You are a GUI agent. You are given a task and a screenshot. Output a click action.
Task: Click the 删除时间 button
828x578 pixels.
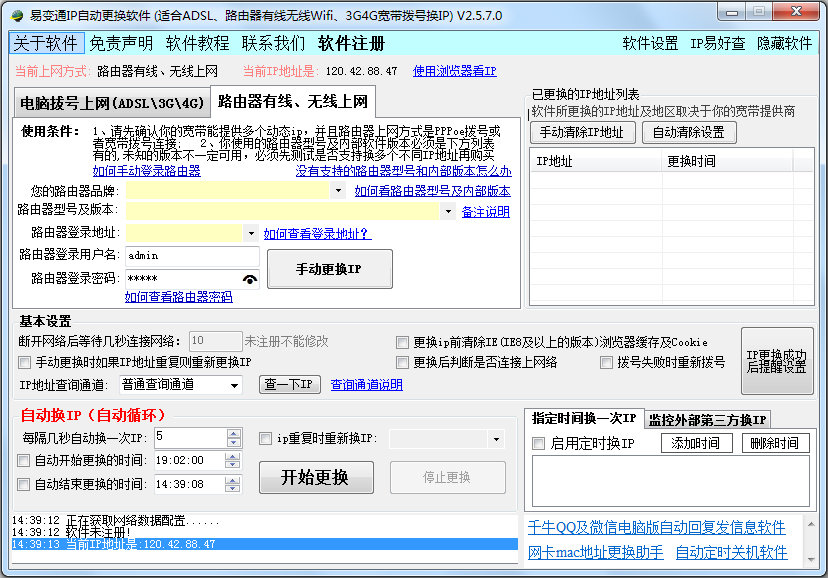pos(775,443)
